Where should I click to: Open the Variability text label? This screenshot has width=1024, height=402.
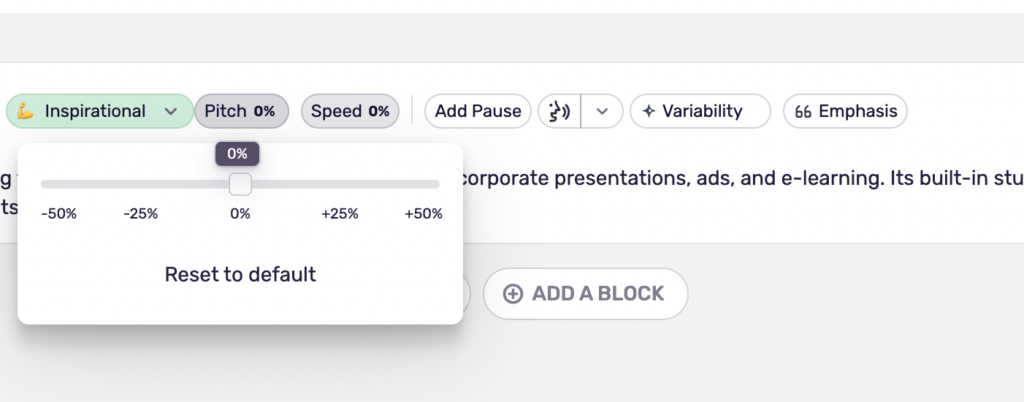(702, 111)
